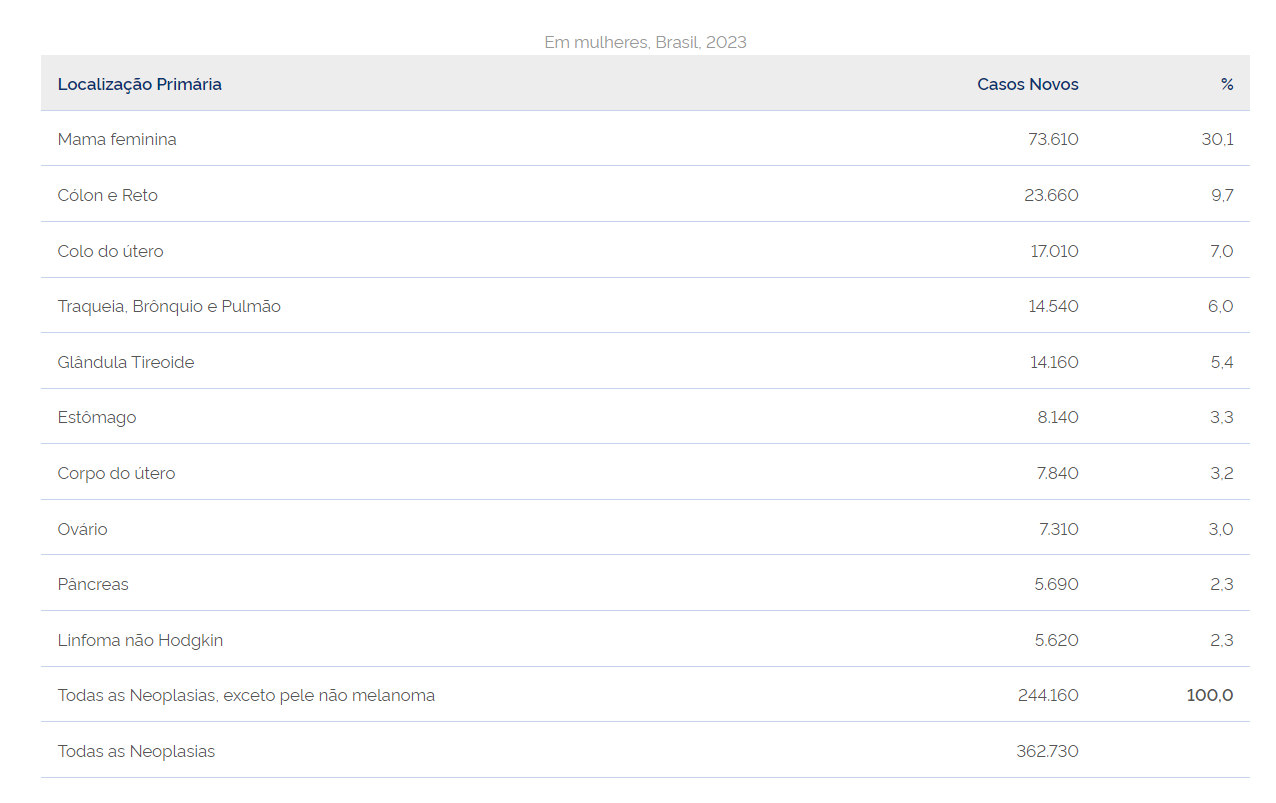Viewport: 1276px width, 803px height.
Task: Select the Mama feminina row label
Action: (117, 139)
